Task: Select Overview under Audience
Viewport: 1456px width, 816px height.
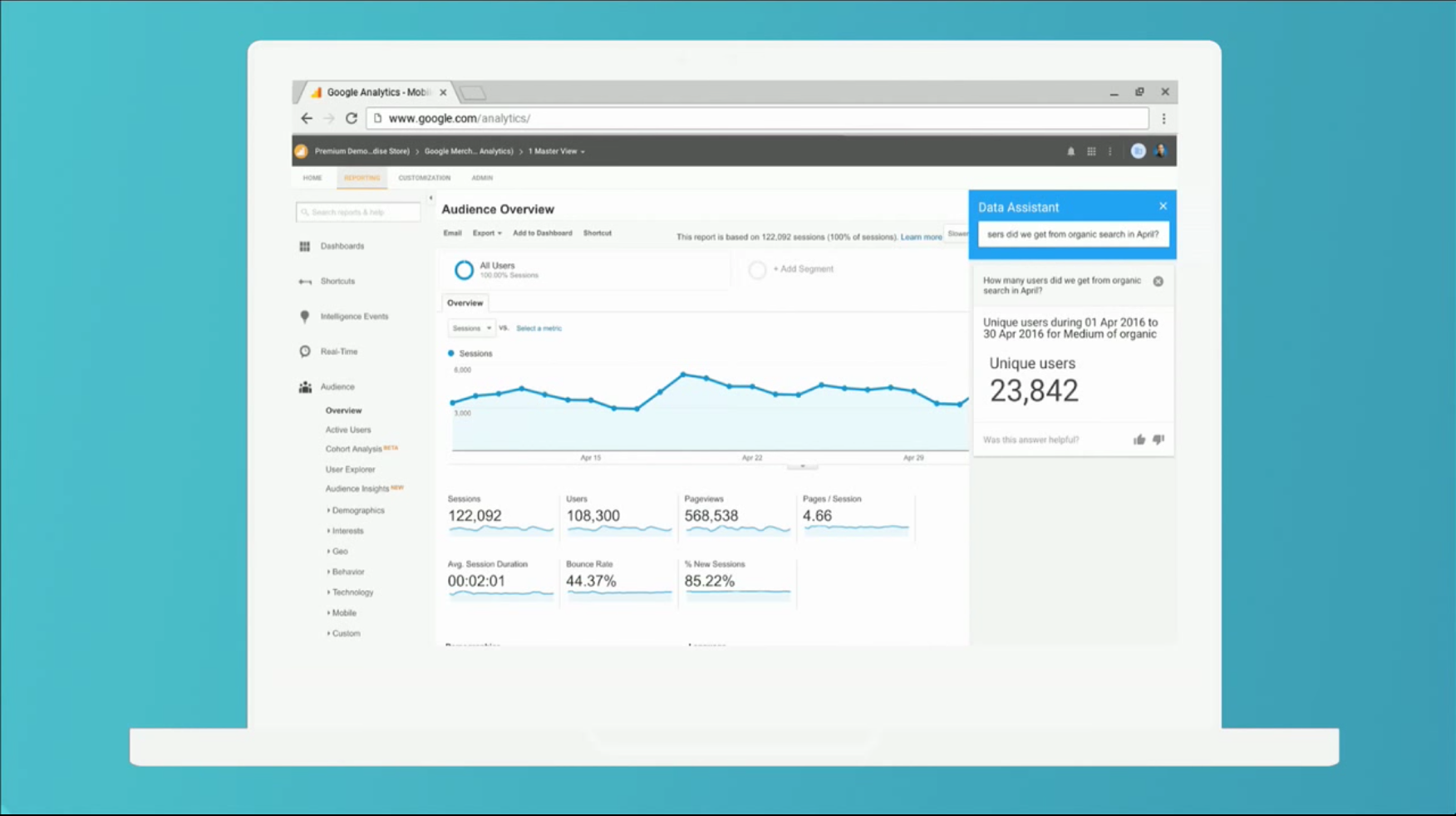Action: (343, 410)
